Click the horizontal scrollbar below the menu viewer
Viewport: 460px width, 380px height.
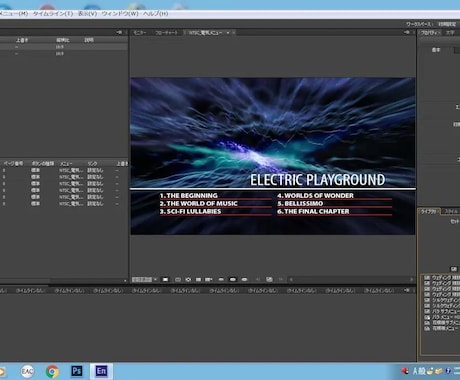tap(350, 279)
